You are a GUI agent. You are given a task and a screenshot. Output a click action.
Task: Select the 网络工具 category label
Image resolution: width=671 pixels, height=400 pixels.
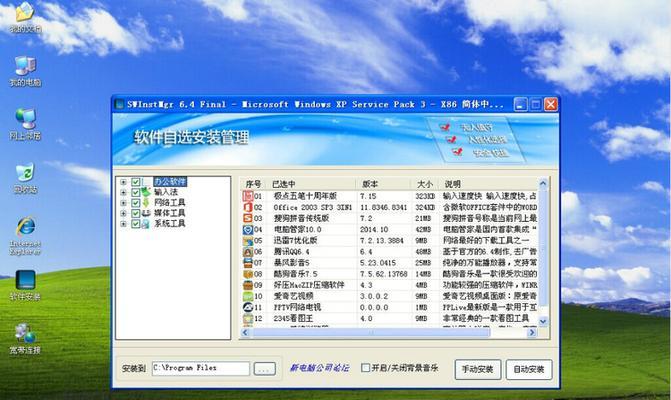(x=169, y=202)
